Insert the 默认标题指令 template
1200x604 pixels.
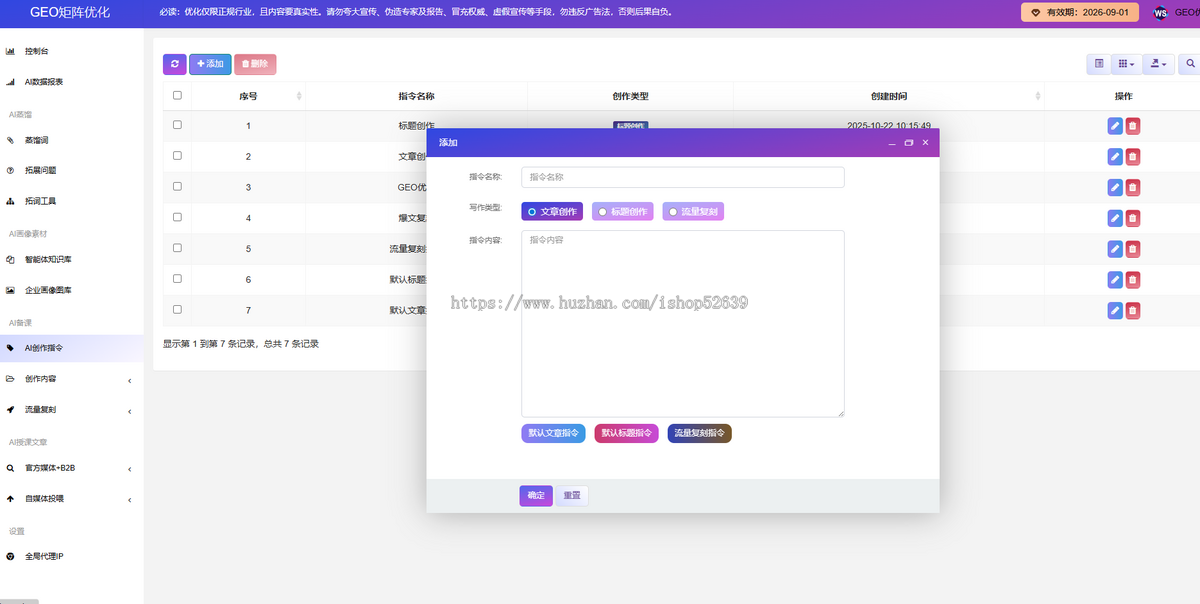pos(626,434)
